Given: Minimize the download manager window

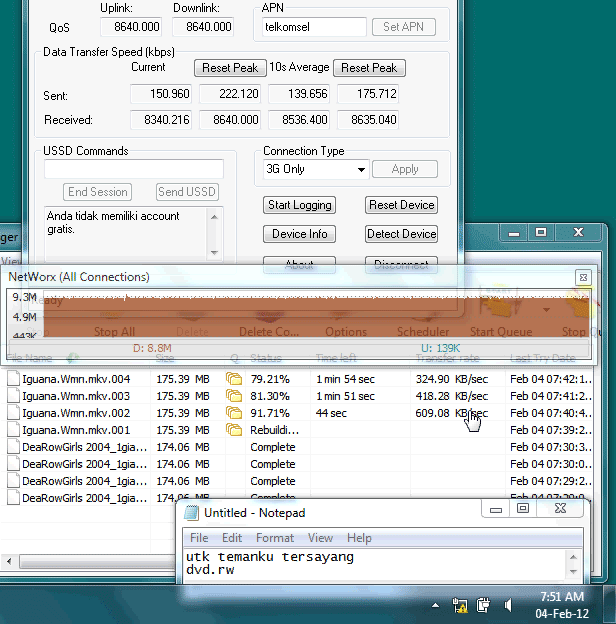Looking at the screenshot, I should (x=513, y=232).
